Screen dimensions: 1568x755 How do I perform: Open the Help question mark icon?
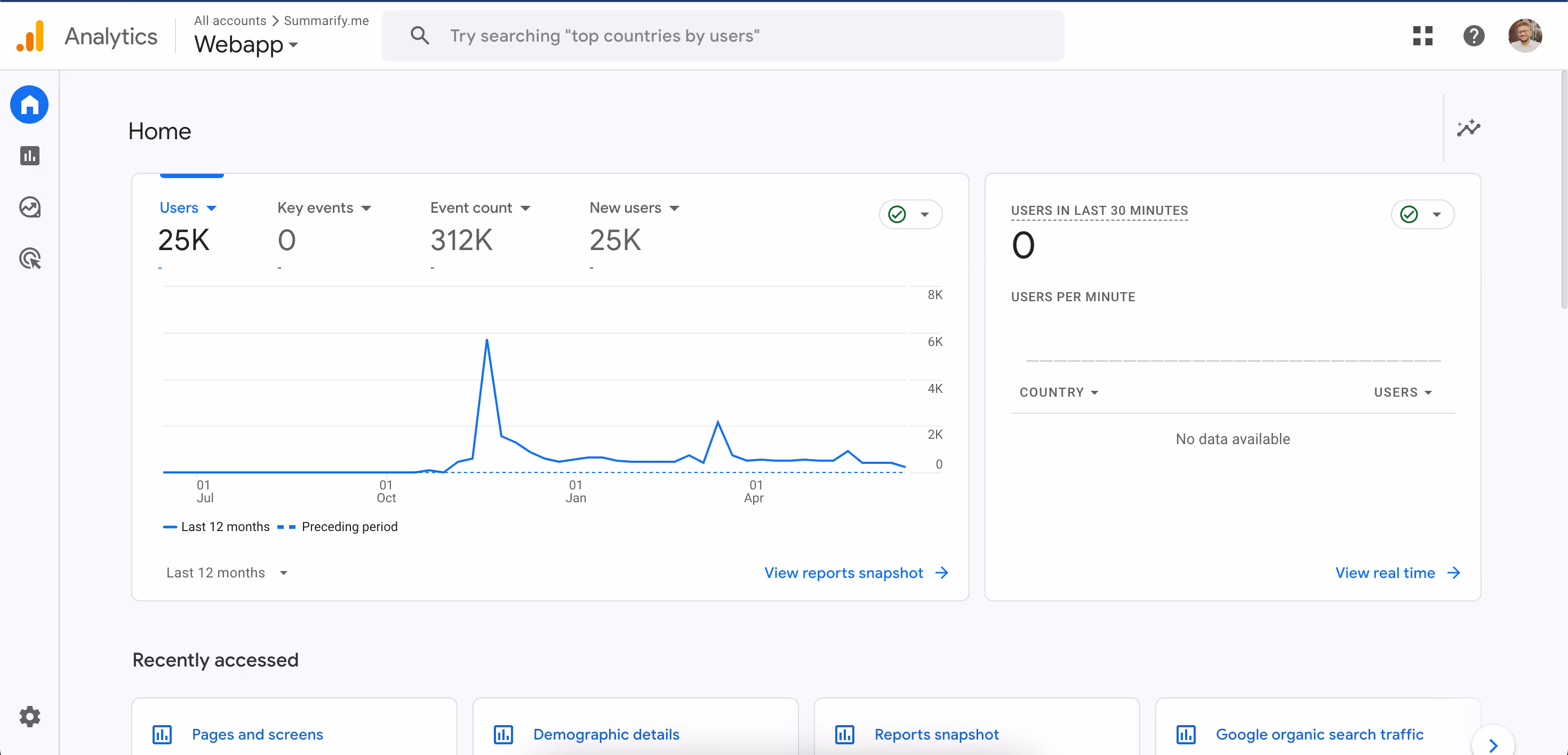click(1474, 36)
